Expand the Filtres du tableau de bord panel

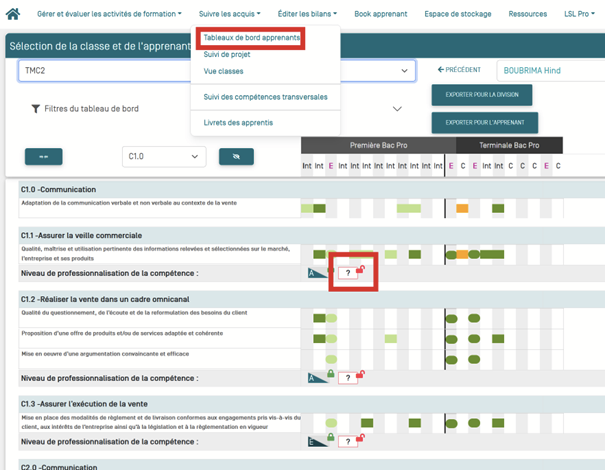(396, 109)
